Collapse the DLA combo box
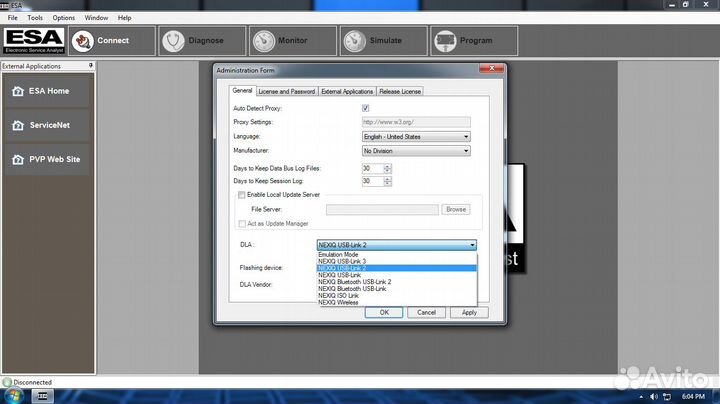 tap(472, 245)
